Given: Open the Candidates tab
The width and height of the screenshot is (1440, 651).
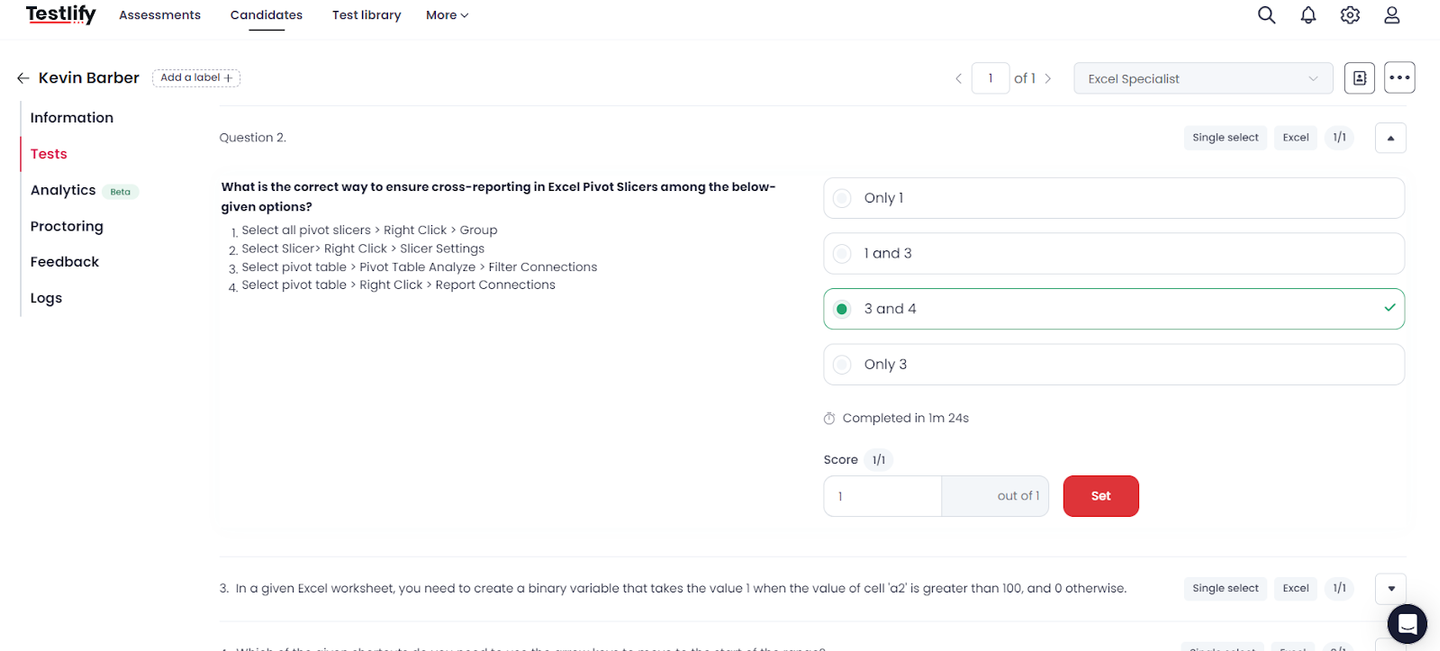Looking at the screenshot, I should coord(266,15).
